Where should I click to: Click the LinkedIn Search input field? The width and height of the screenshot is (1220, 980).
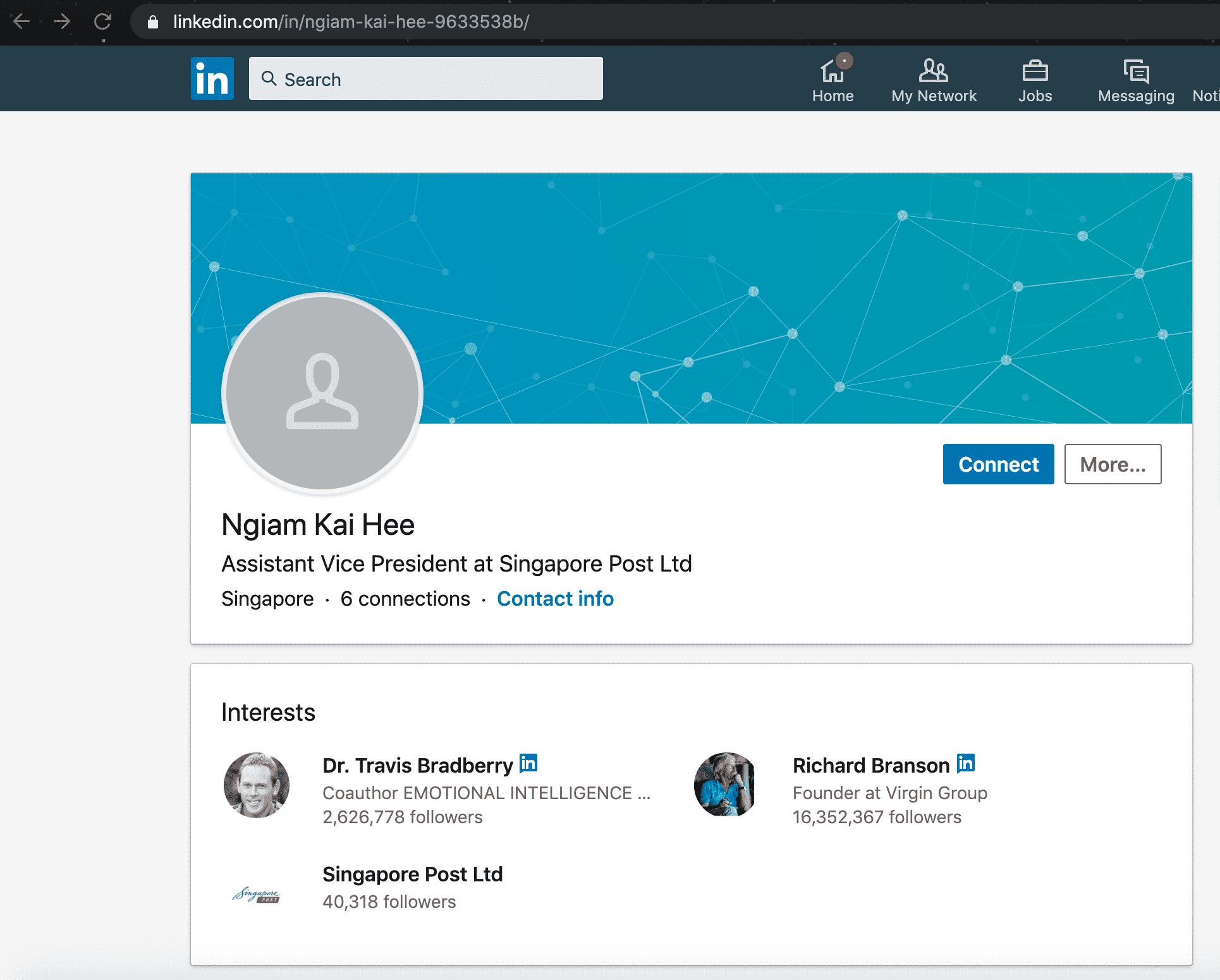[426, 78]
